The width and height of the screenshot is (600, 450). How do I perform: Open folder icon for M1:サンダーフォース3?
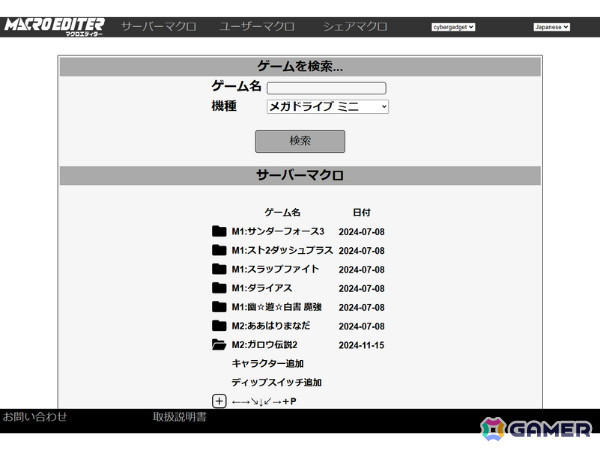pyautogui.click(x=219, y=231)
